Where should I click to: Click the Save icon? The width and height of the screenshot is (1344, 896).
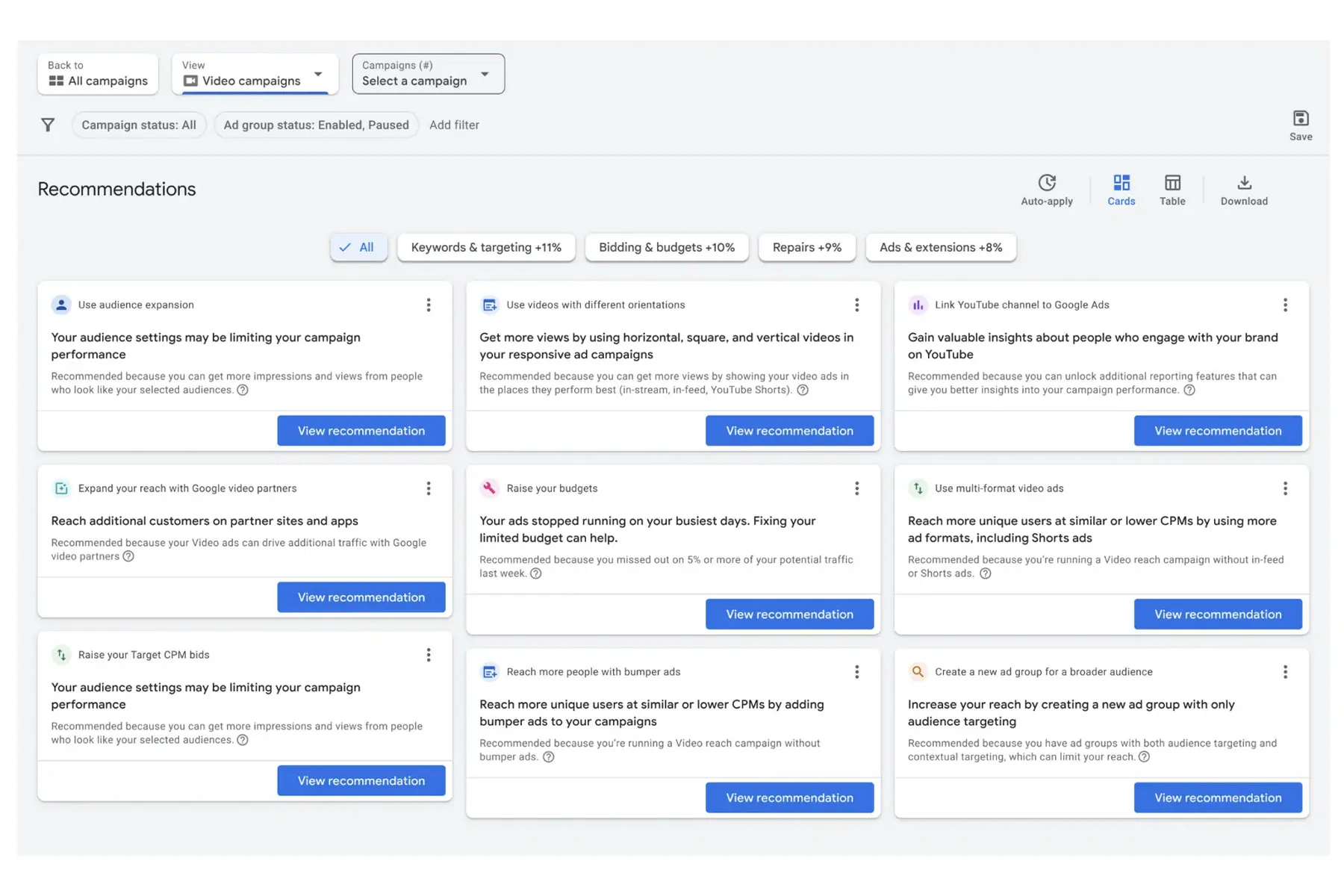(x=1300, y=119)
